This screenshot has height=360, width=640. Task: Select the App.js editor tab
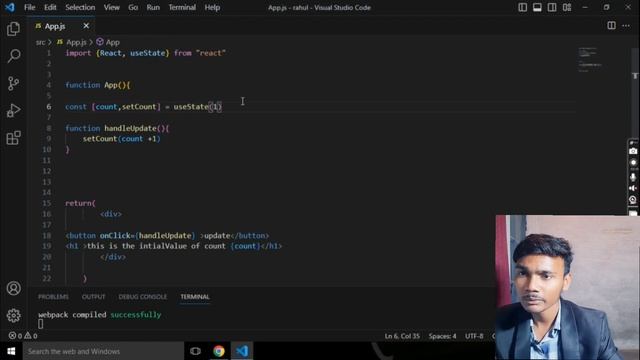[x=62, y=26]
